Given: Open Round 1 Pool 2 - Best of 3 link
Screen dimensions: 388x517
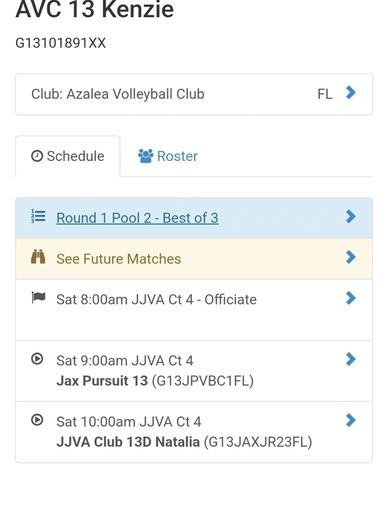Looking at the screenshot, I should tap(137, 218).
